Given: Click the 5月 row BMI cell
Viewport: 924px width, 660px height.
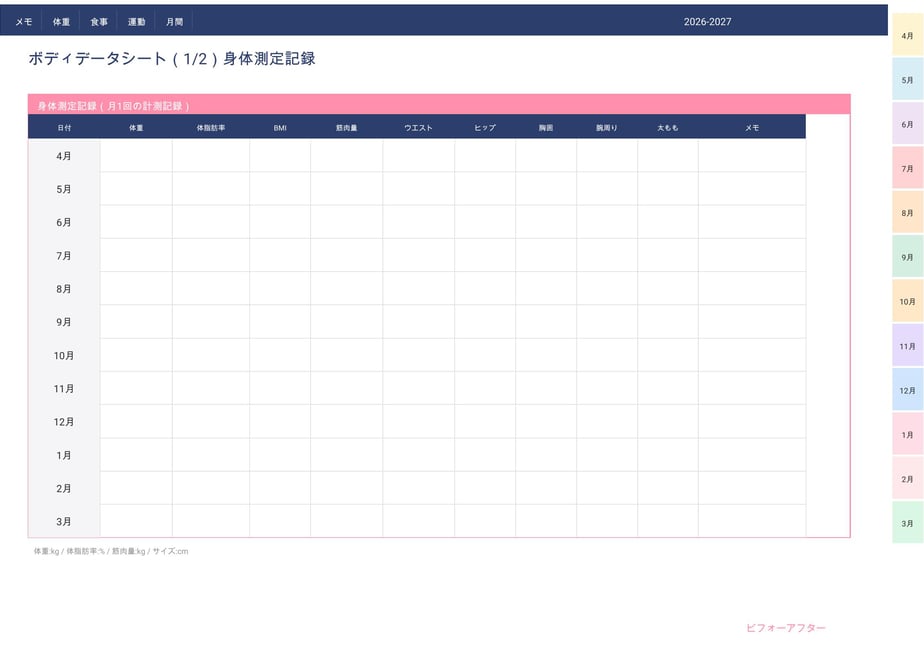Looking at the screenshot, I should [280, 189].
